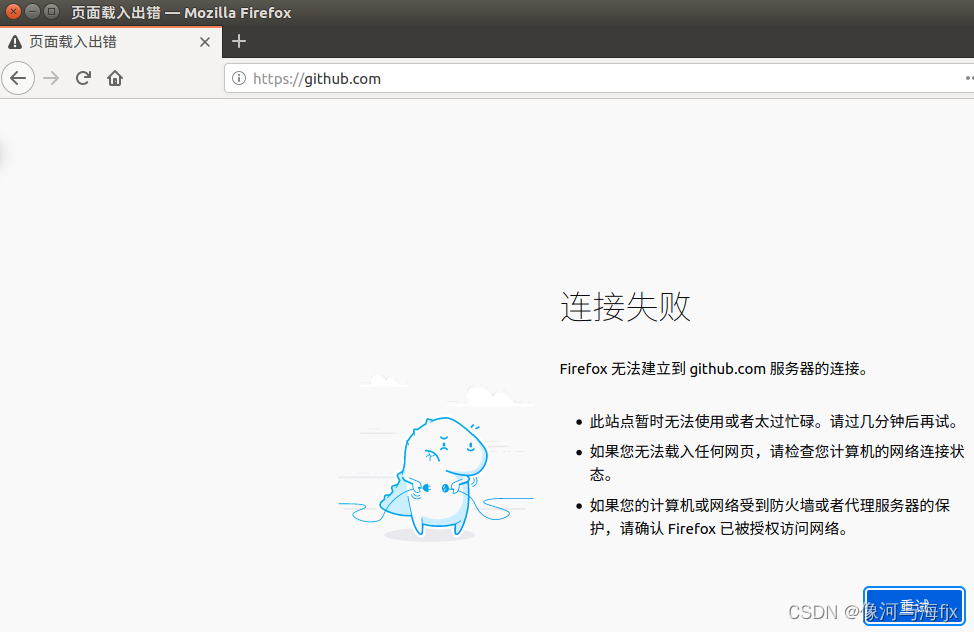Open the Firefox home page
The image size is (974, 632).
click(115, 78)
